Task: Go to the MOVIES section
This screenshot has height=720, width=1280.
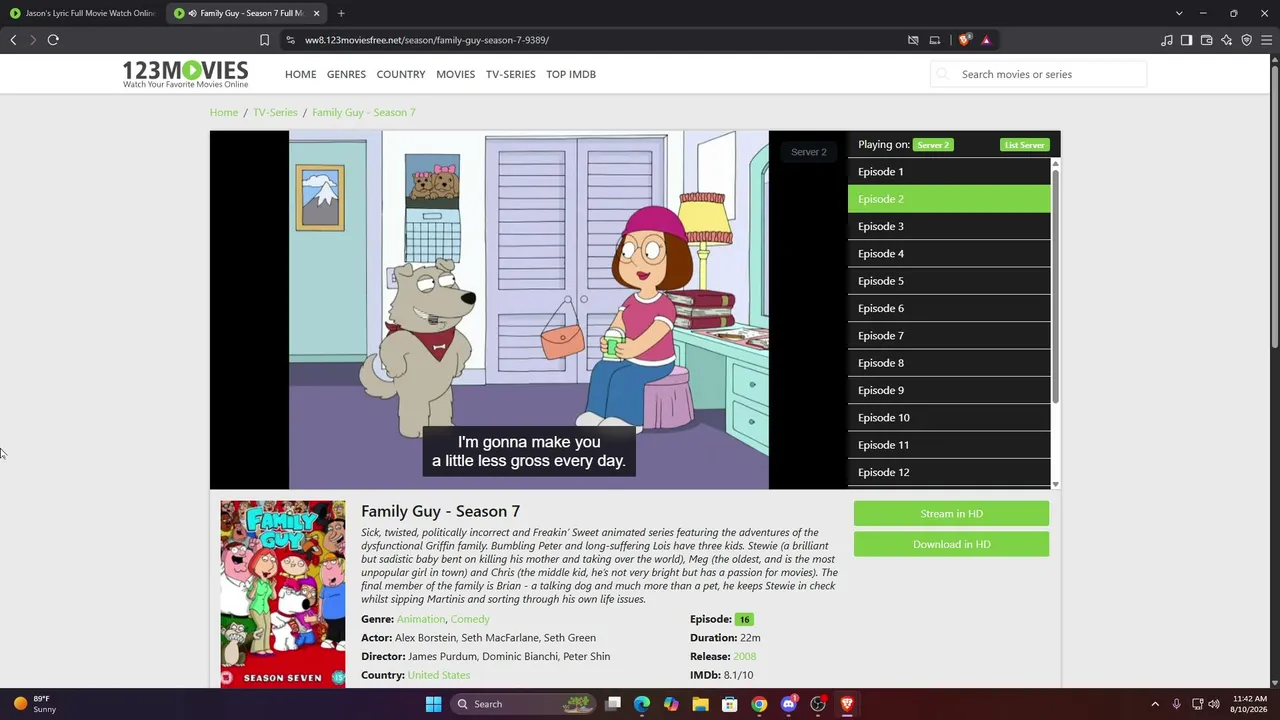Action: [455, 74]
